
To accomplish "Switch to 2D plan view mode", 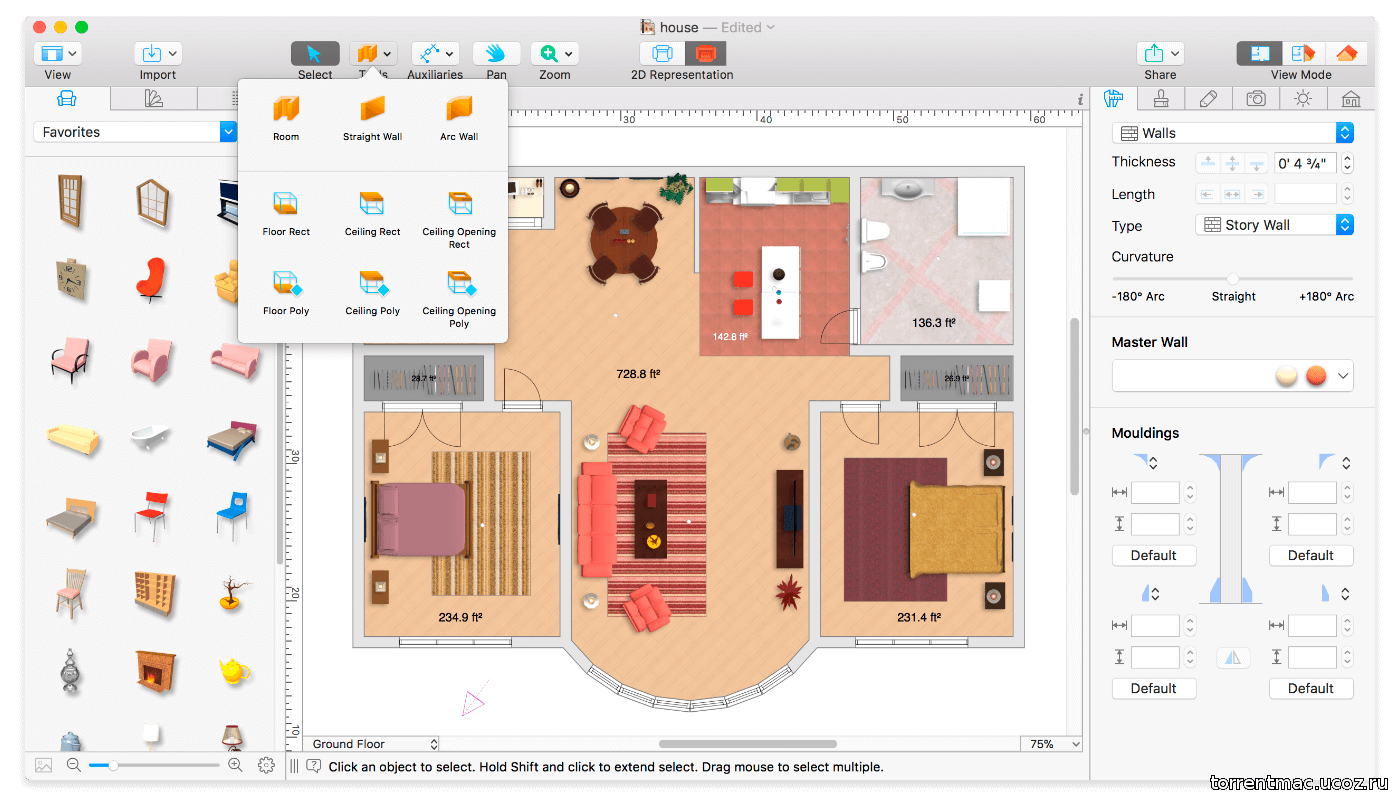I will pos(1260,53).
